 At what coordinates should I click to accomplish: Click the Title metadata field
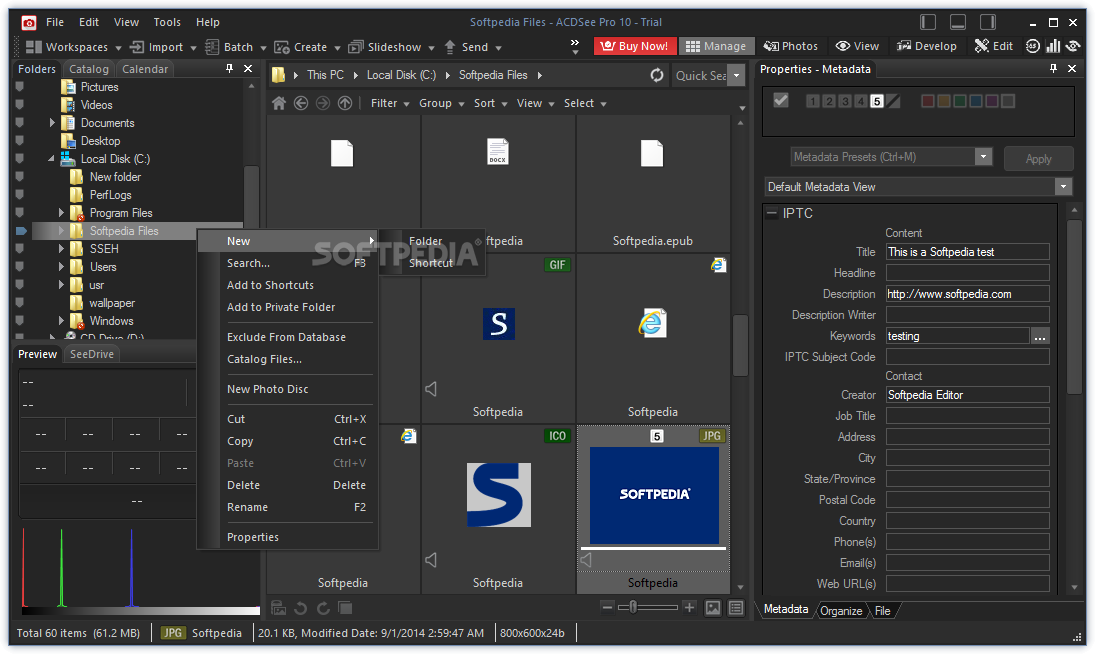(967, 252)
